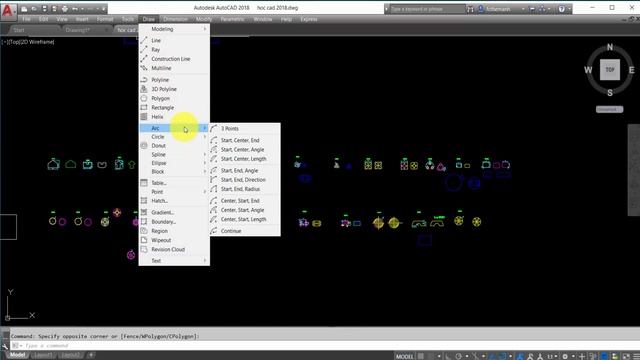The height and width of the screenshot is (360, 640).
Task: Choose Construction Line from Draw menu
Action: (174, 59)
